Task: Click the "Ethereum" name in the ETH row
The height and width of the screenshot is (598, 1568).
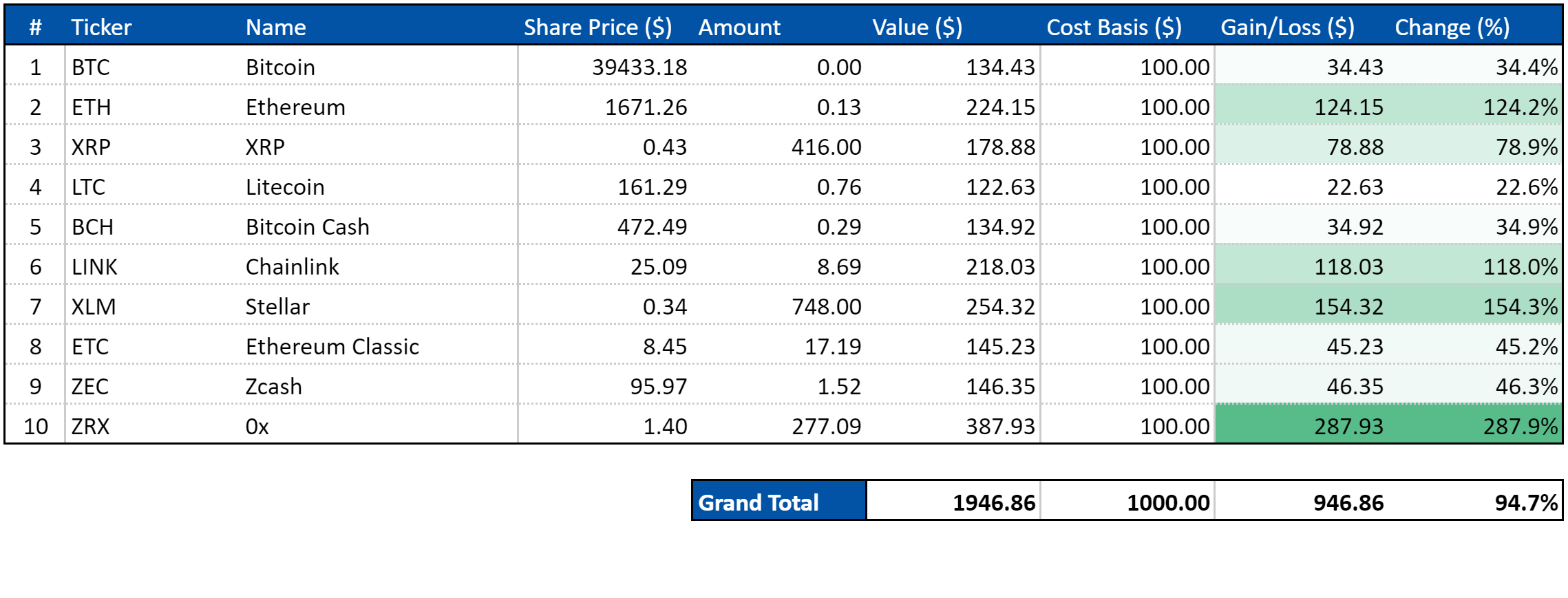Action: pyautogui.click(x=295, y=107)
